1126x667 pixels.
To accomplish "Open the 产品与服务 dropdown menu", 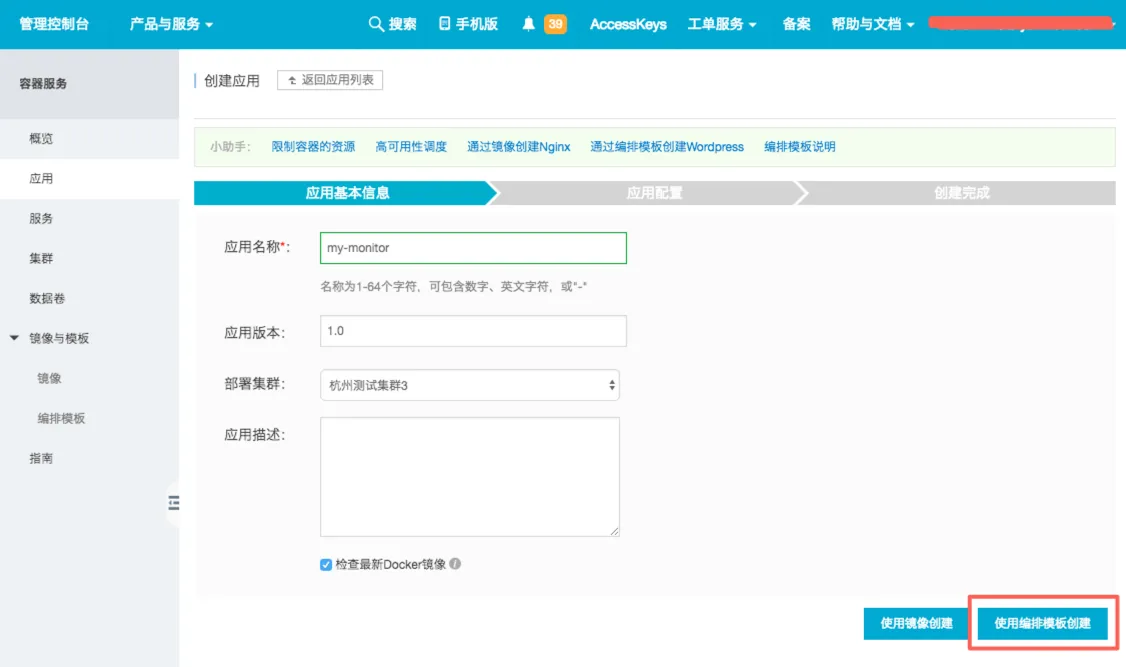I will tap(171, 24).
